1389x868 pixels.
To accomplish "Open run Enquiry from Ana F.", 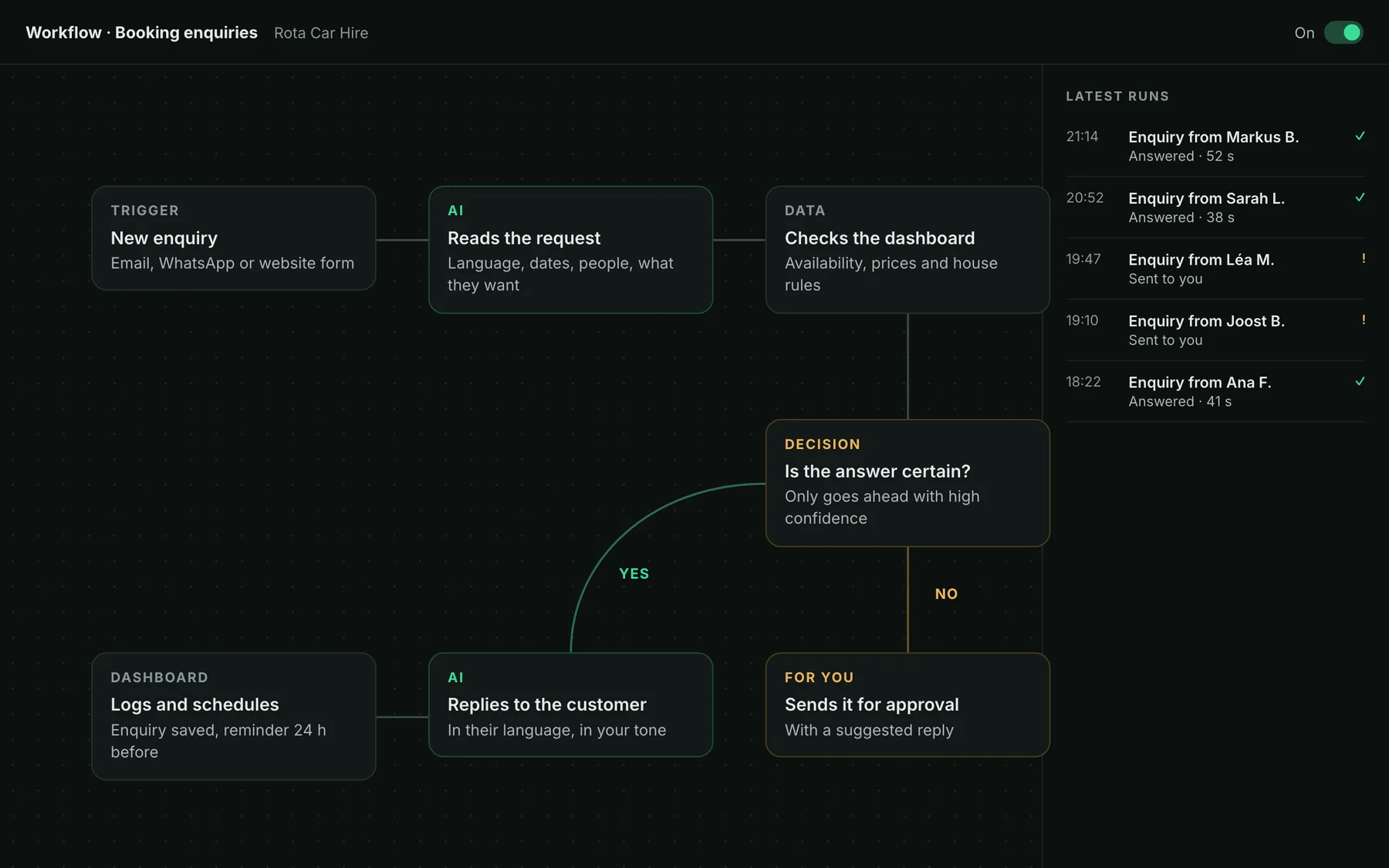I will (1215, 391).
